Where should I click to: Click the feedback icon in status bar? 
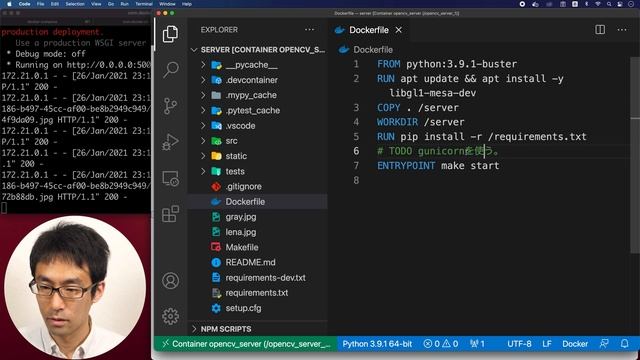click(604, 344)
